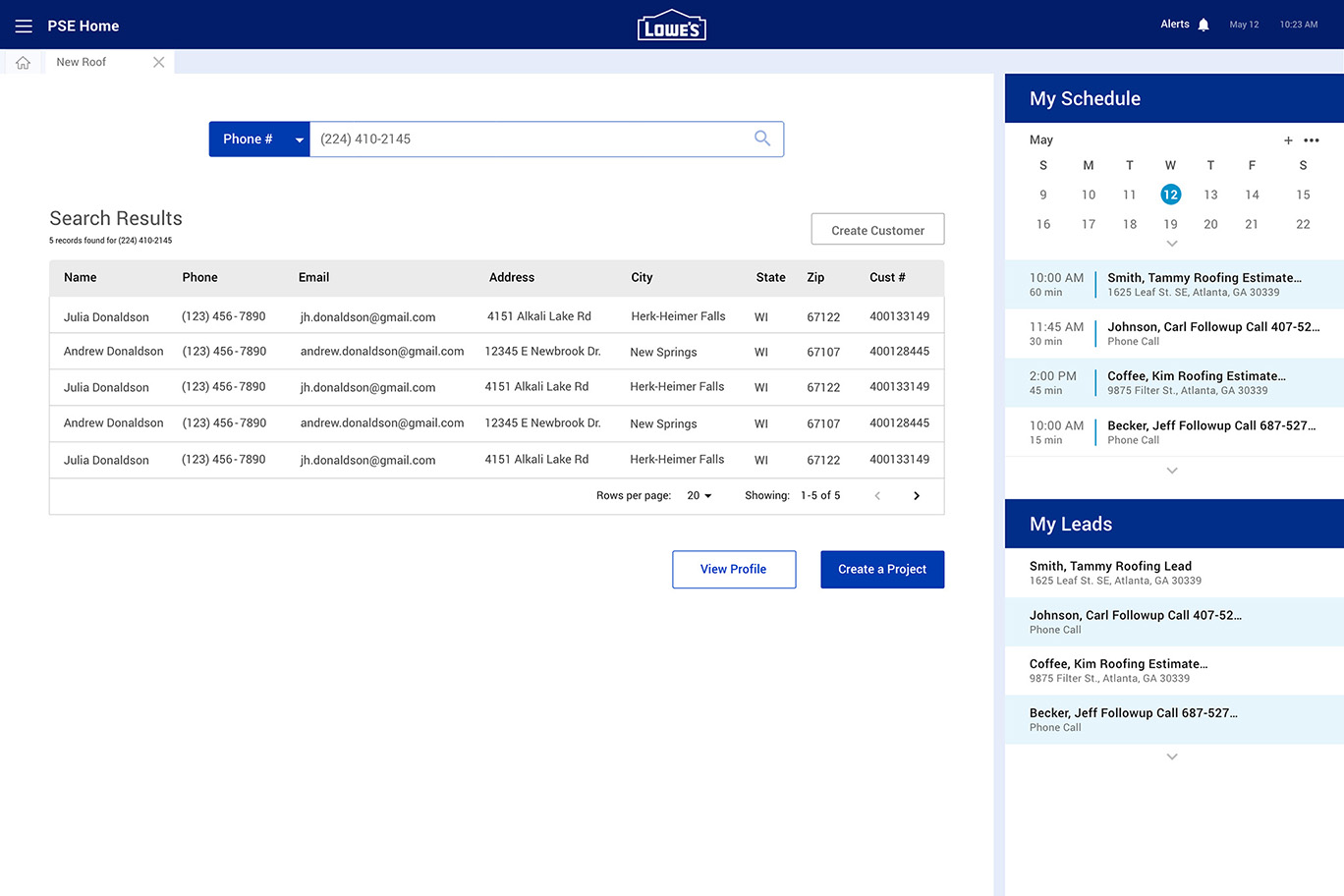This screenshot has width=1344, height=896.
Task: Select the first Julia Donaldson result row
Action: (496, 315)
